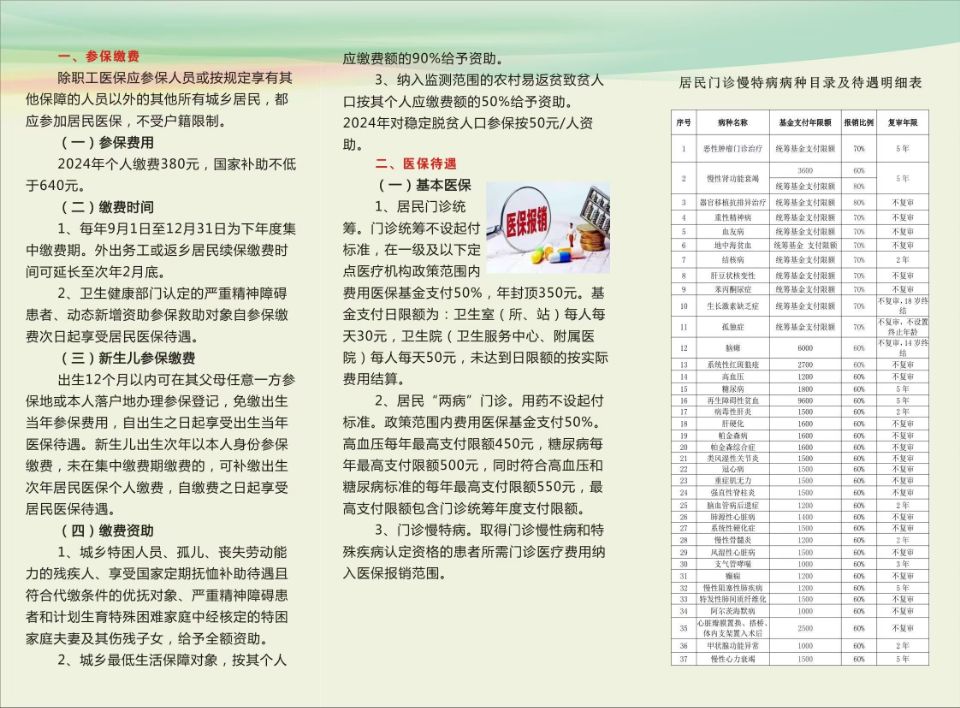Click the subheading （三）新生儿参保缴费

[x=126, y=358]
